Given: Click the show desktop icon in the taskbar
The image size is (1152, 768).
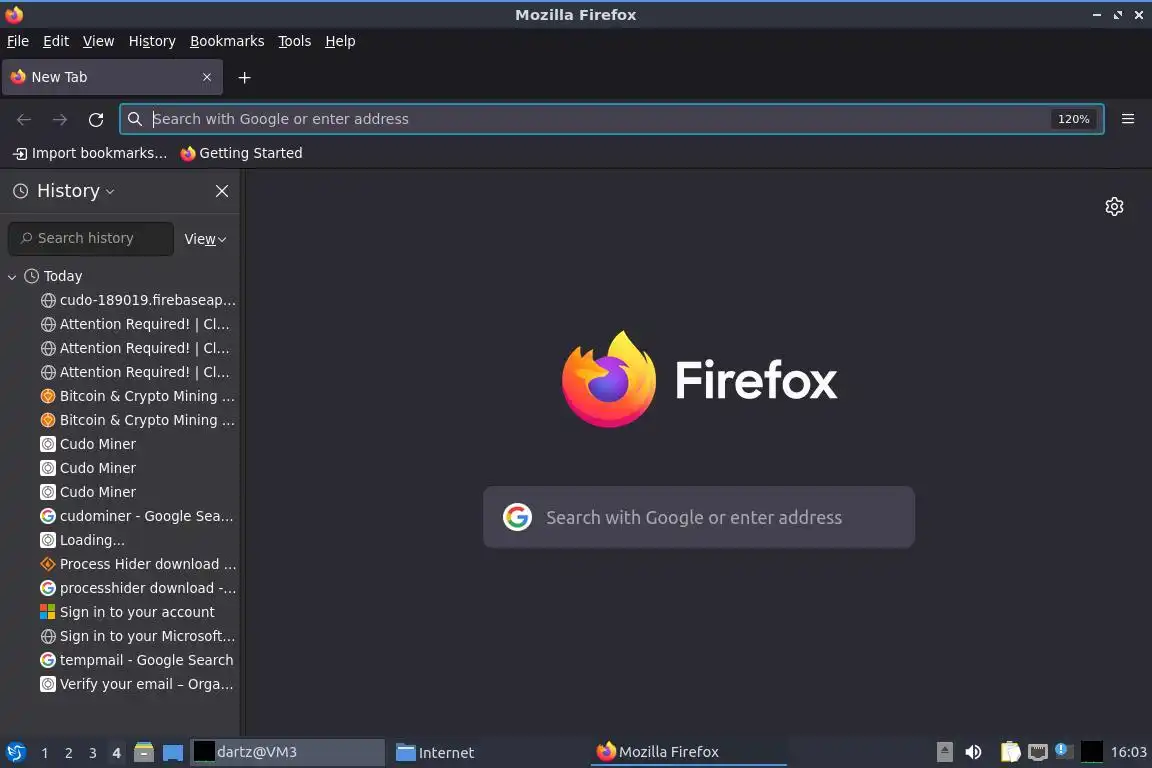Looking at the screenshot, I should (173, 752).
